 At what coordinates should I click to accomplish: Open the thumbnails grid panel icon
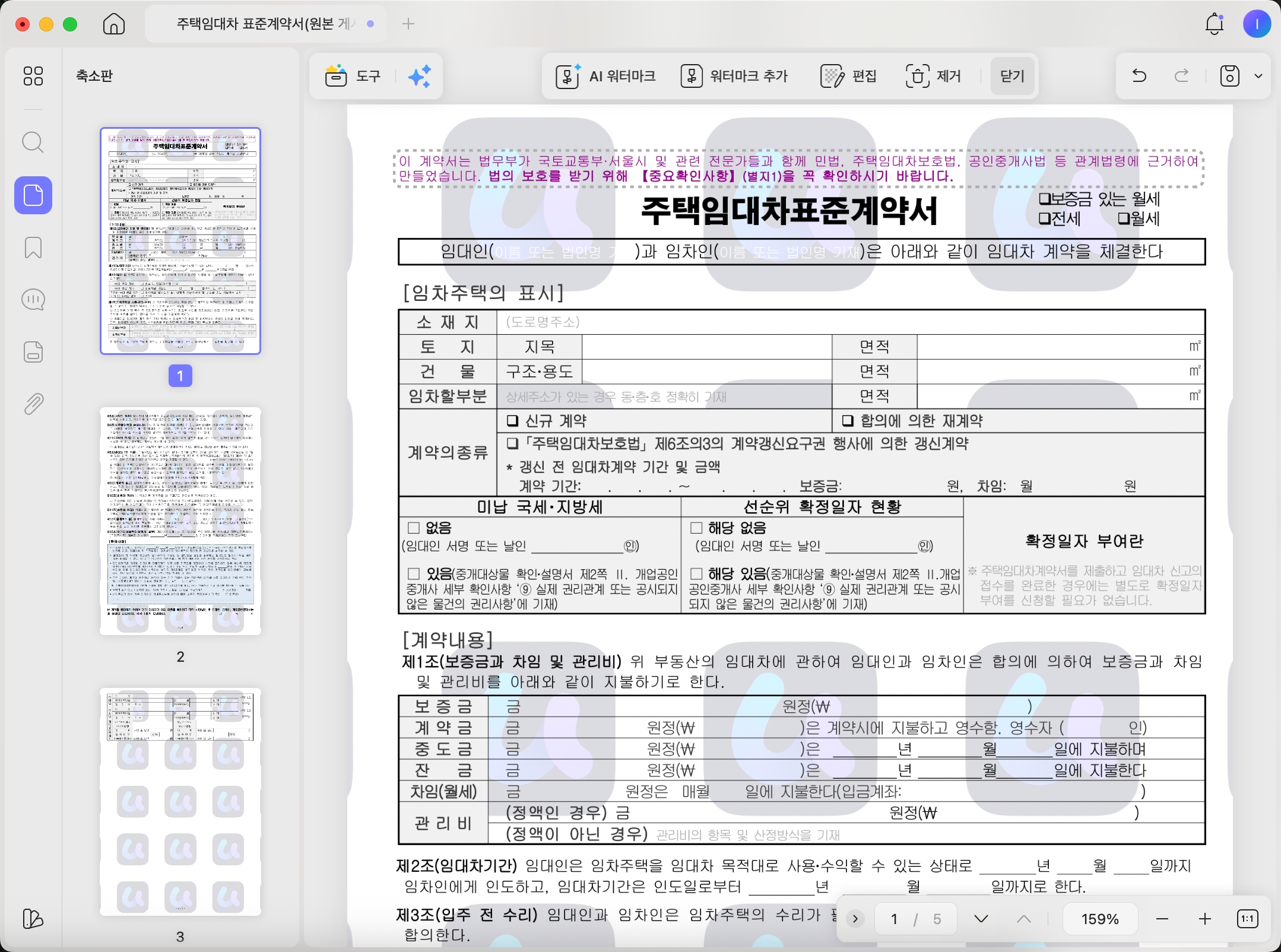33,76
